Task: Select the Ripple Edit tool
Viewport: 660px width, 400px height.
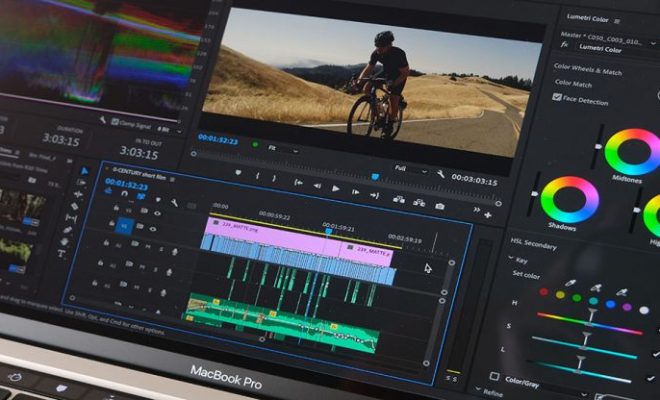Action: (78, 194)
